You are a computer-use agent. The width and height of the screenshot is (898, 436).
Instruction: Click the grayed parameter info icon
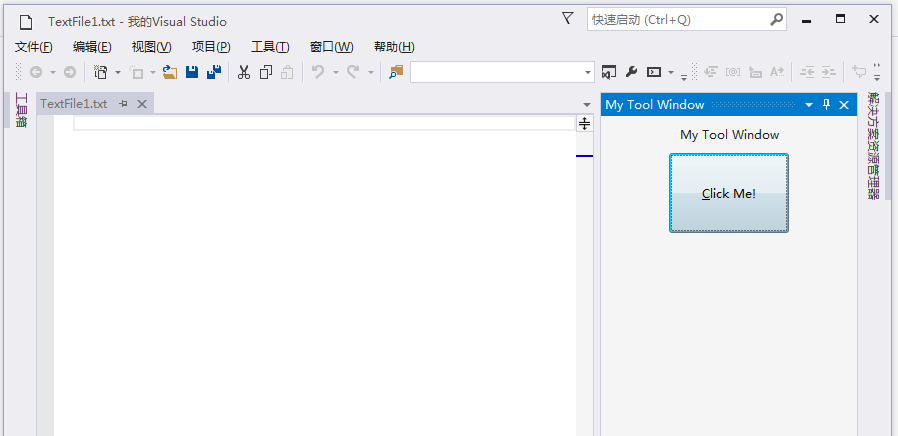tap(733, 72)
